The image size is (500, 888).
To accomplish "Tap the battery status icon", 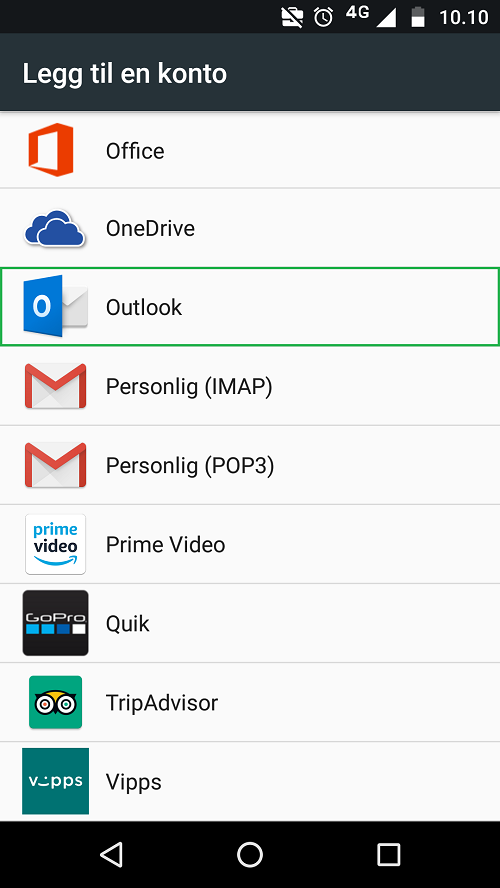I will [x=418, y=17].
